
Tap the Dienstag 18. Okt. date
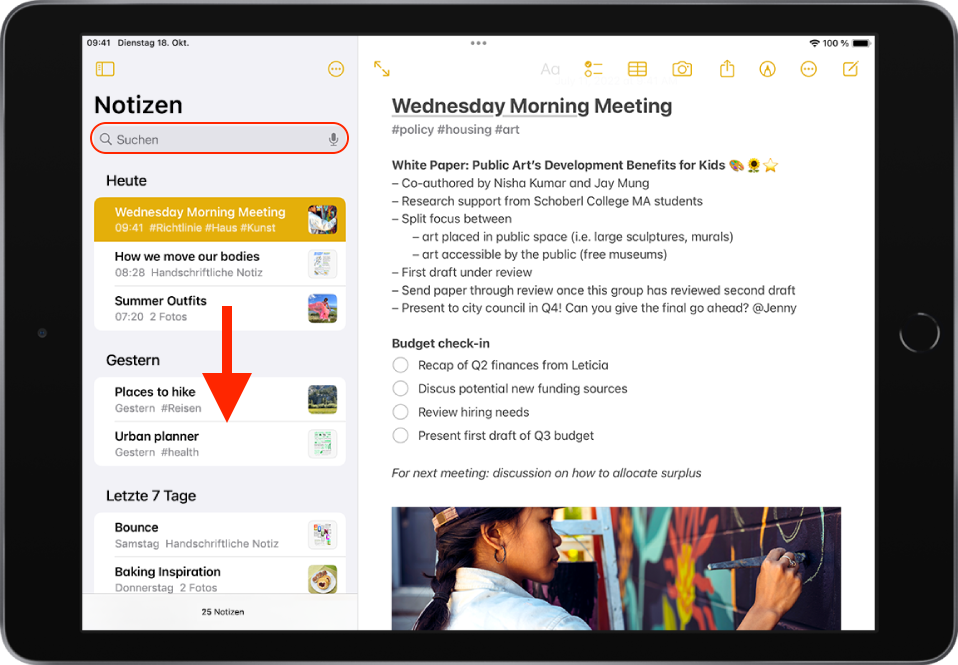pos(153,43)
